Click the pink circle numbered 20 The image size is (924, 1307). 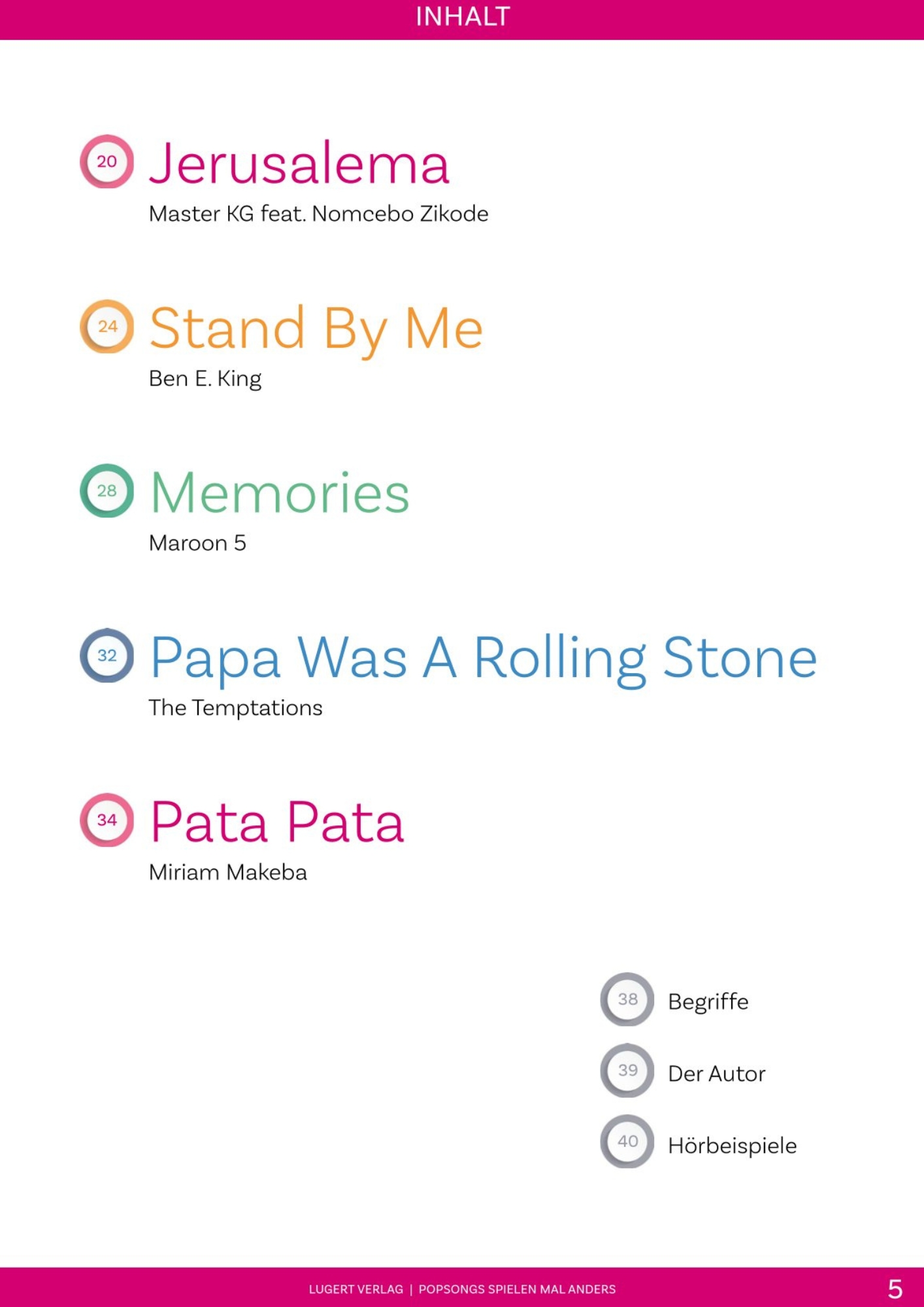(107, 161)
